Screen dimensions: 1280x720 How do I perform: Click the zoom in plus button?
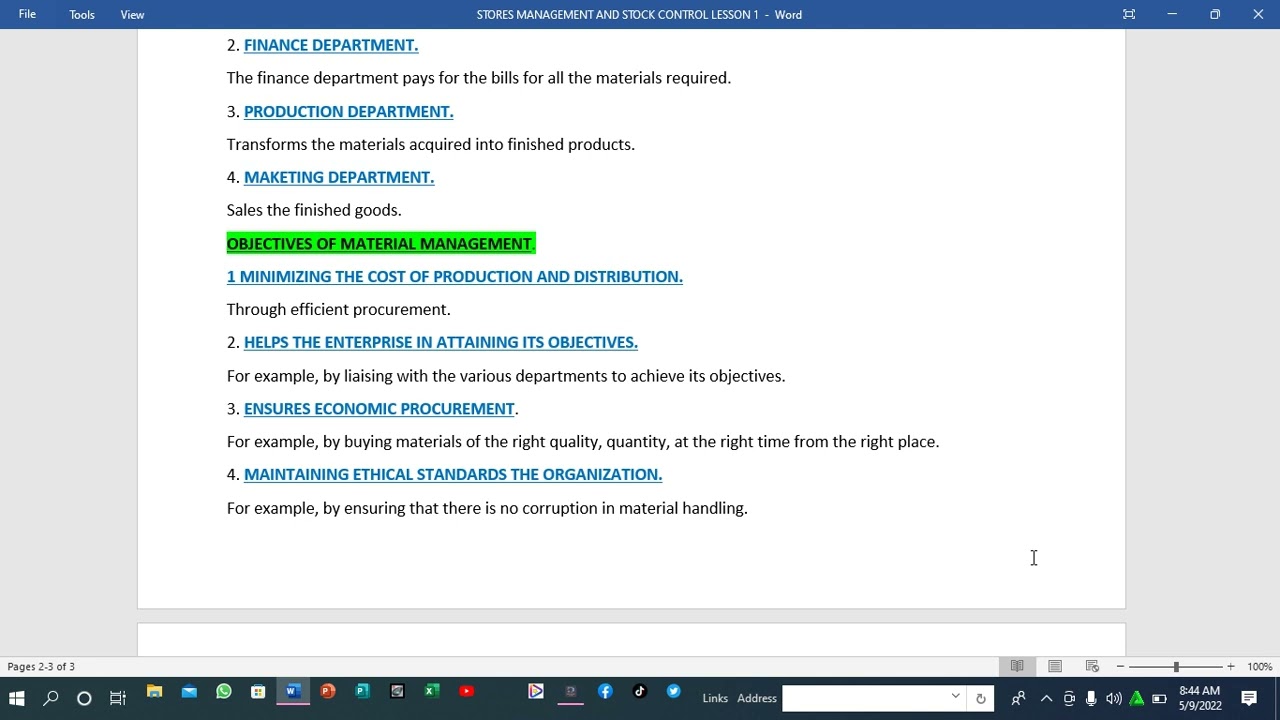click(x=1231, y=666)
